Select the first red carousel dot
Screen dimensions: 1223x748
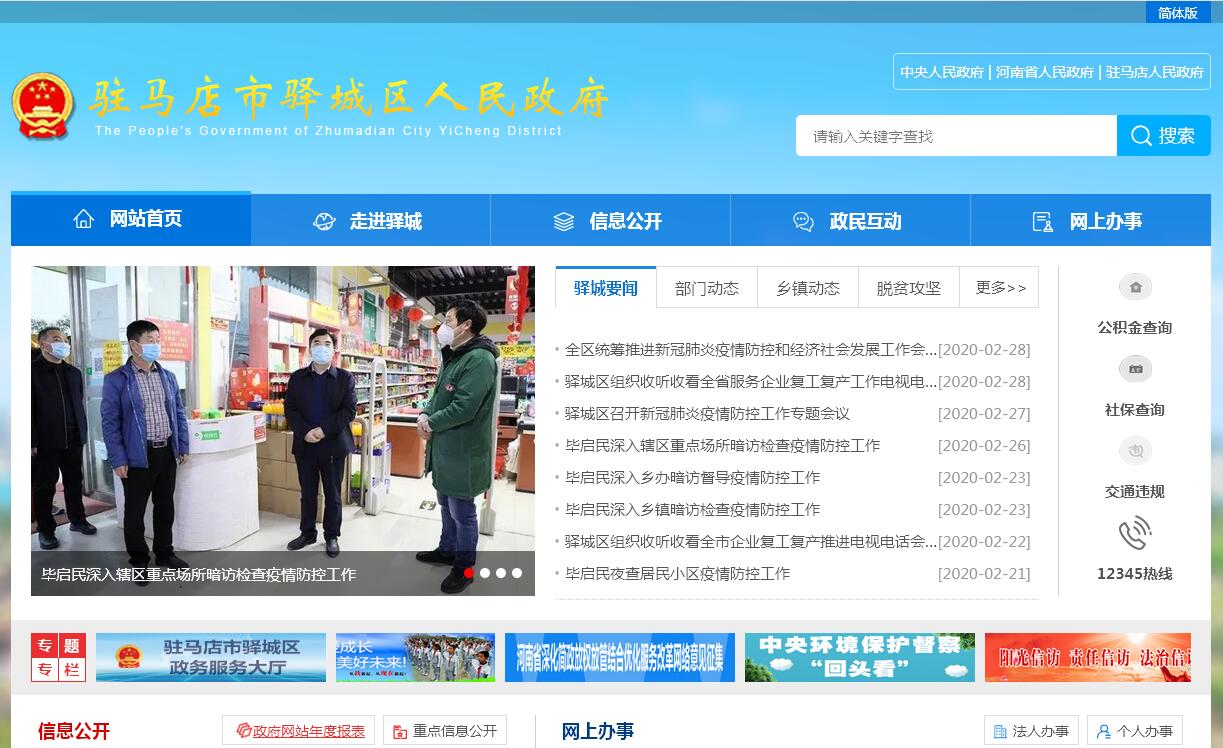click(469, 573)
